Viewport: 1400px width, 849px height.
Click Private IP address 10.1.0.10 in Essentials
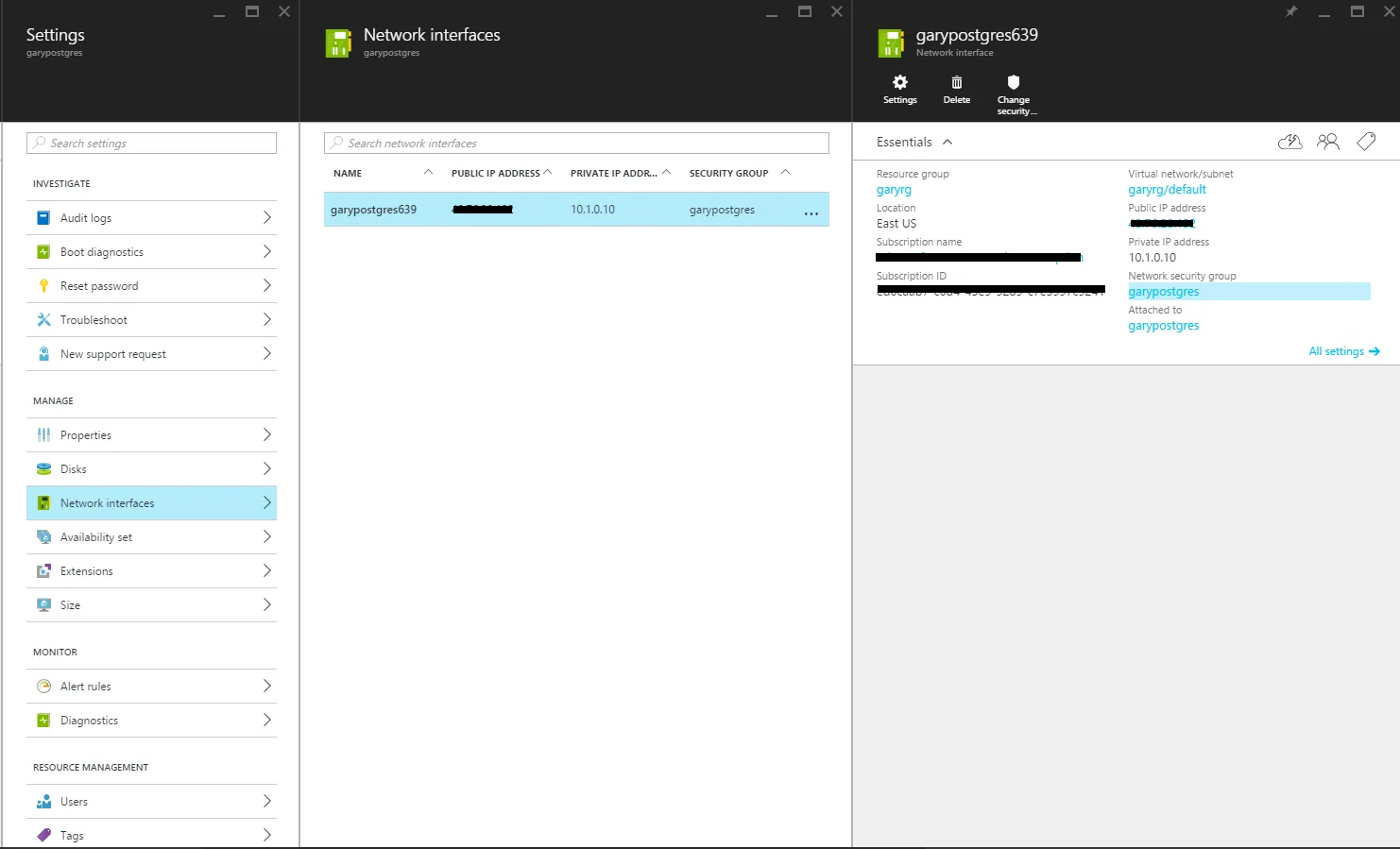pos(1152,258)
